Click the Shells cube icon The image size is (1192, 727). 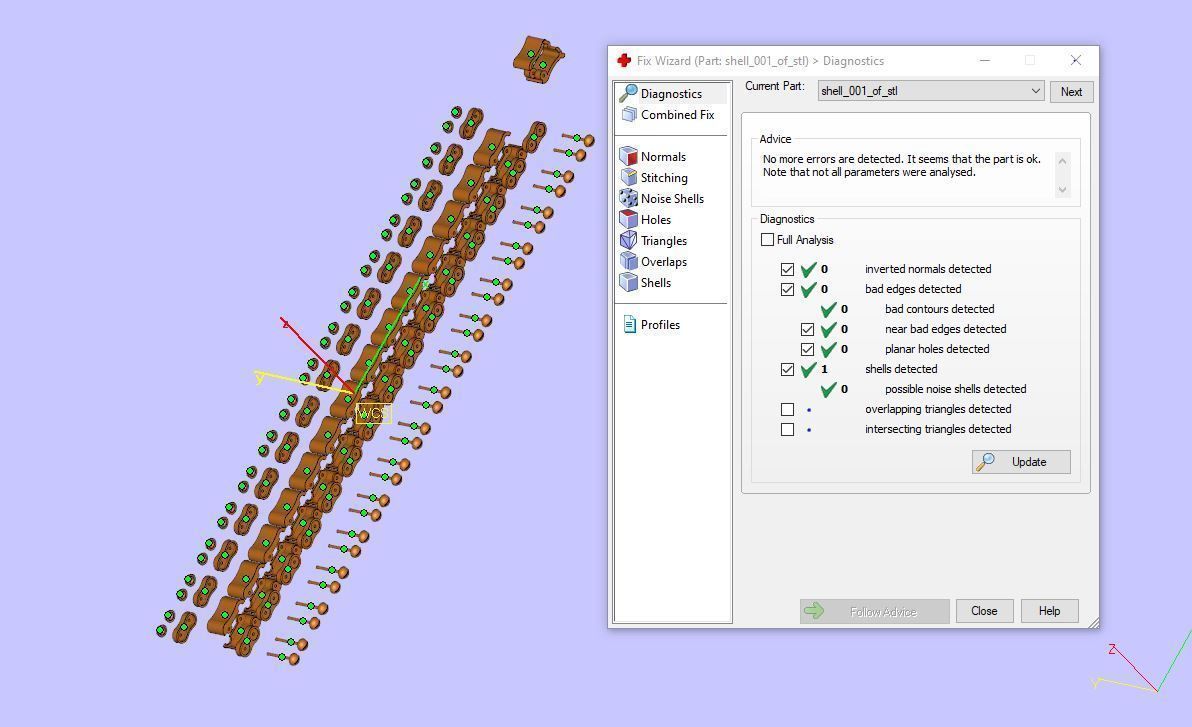629,282
